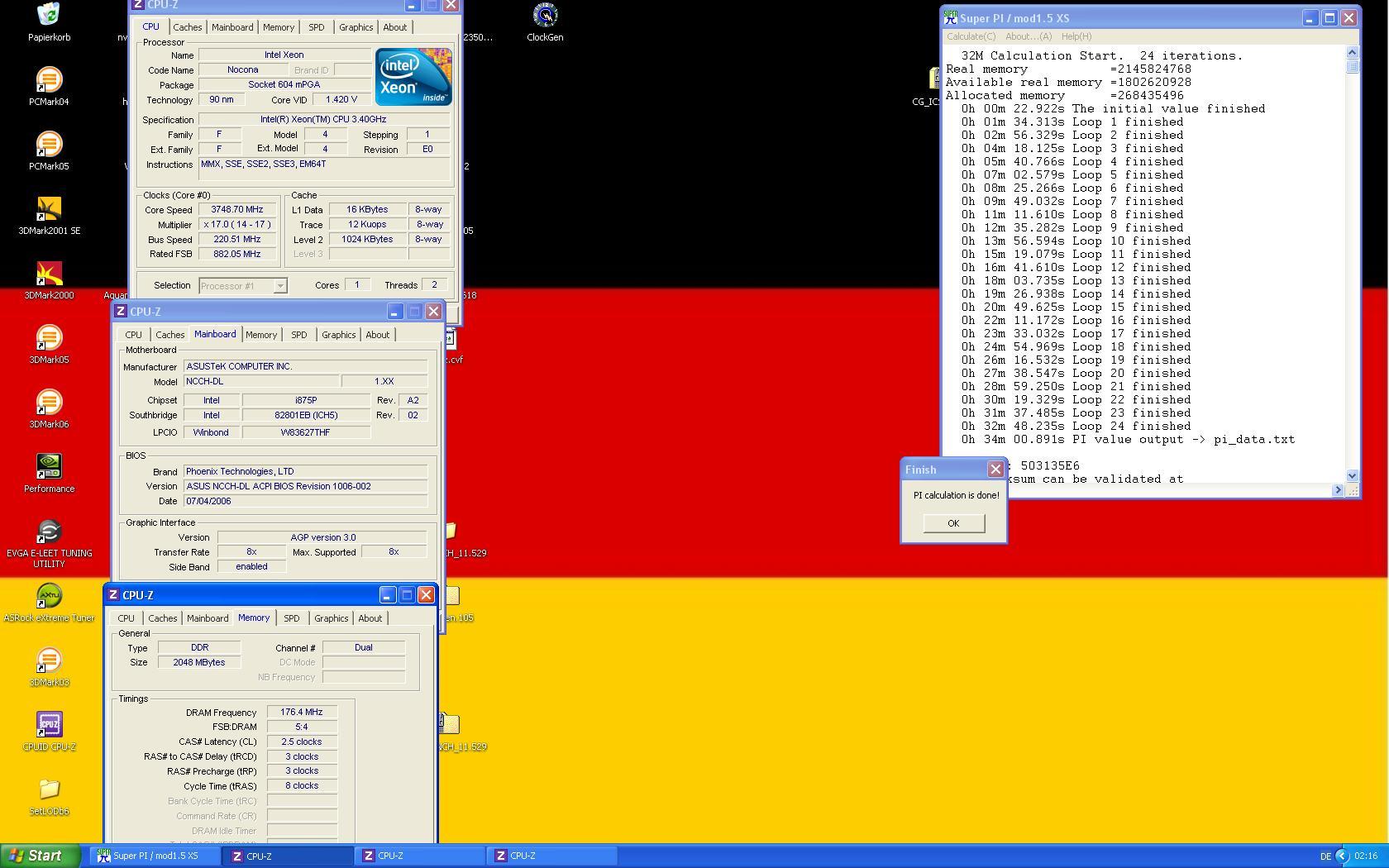Click Super PI horizontal scrollbar right arrow
This screenshot has width=1389, height=868.
tap(1338, 490)
